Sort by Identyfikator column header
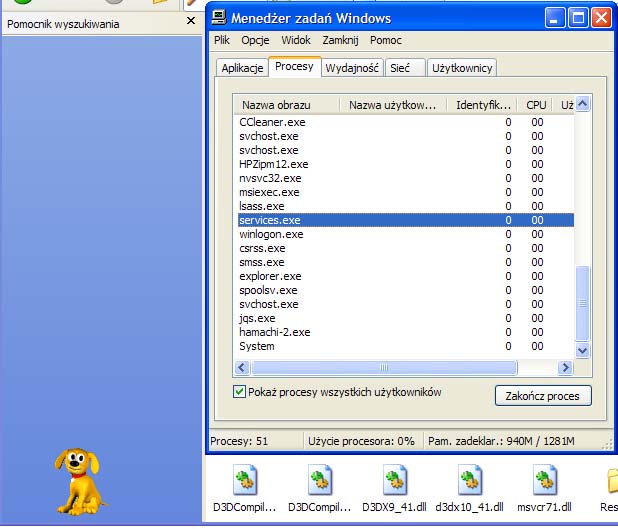 point(482,105)
